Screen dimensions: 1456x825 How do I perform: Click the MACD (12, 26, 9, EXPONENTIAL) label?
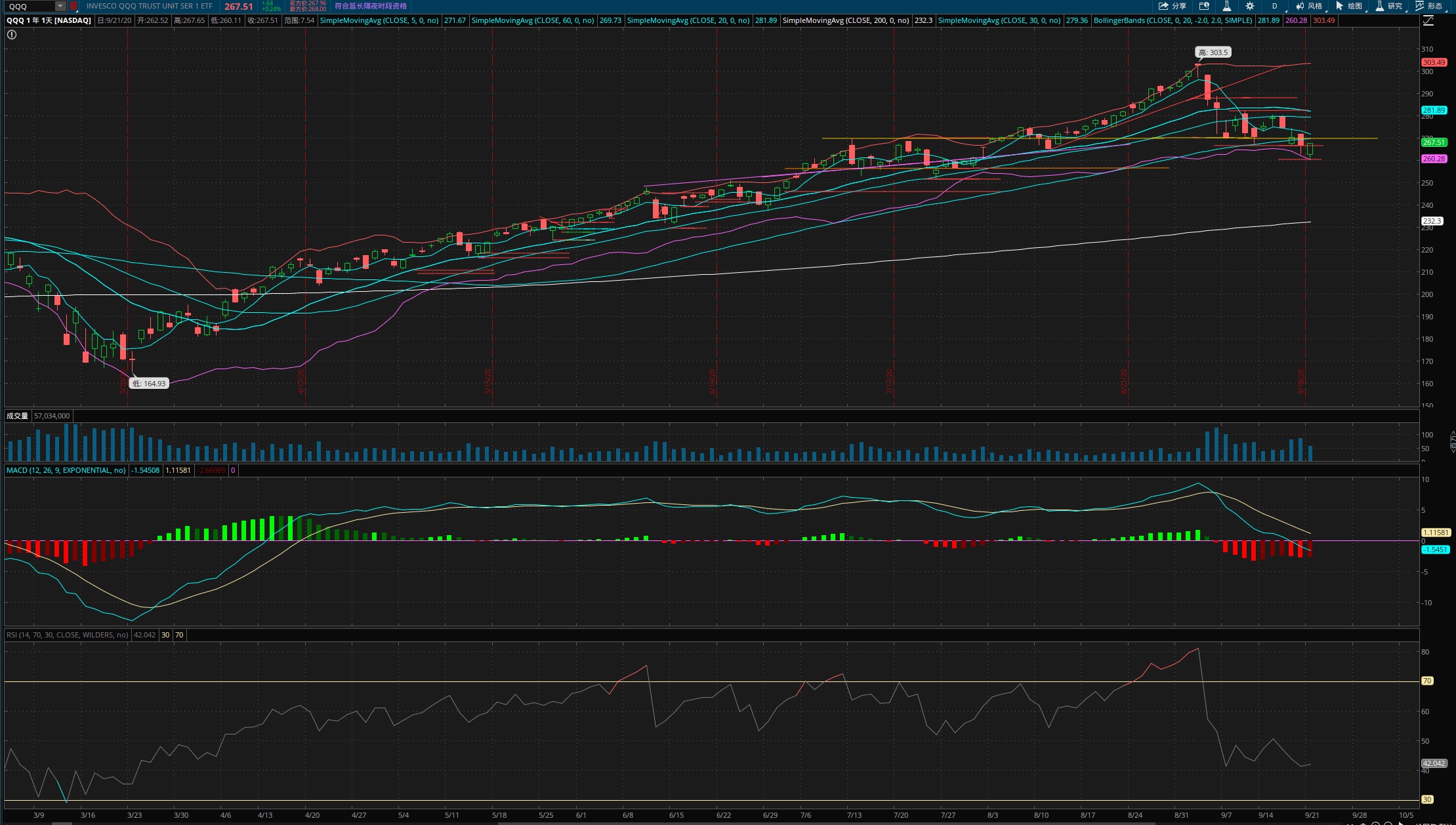click(66, 470)
